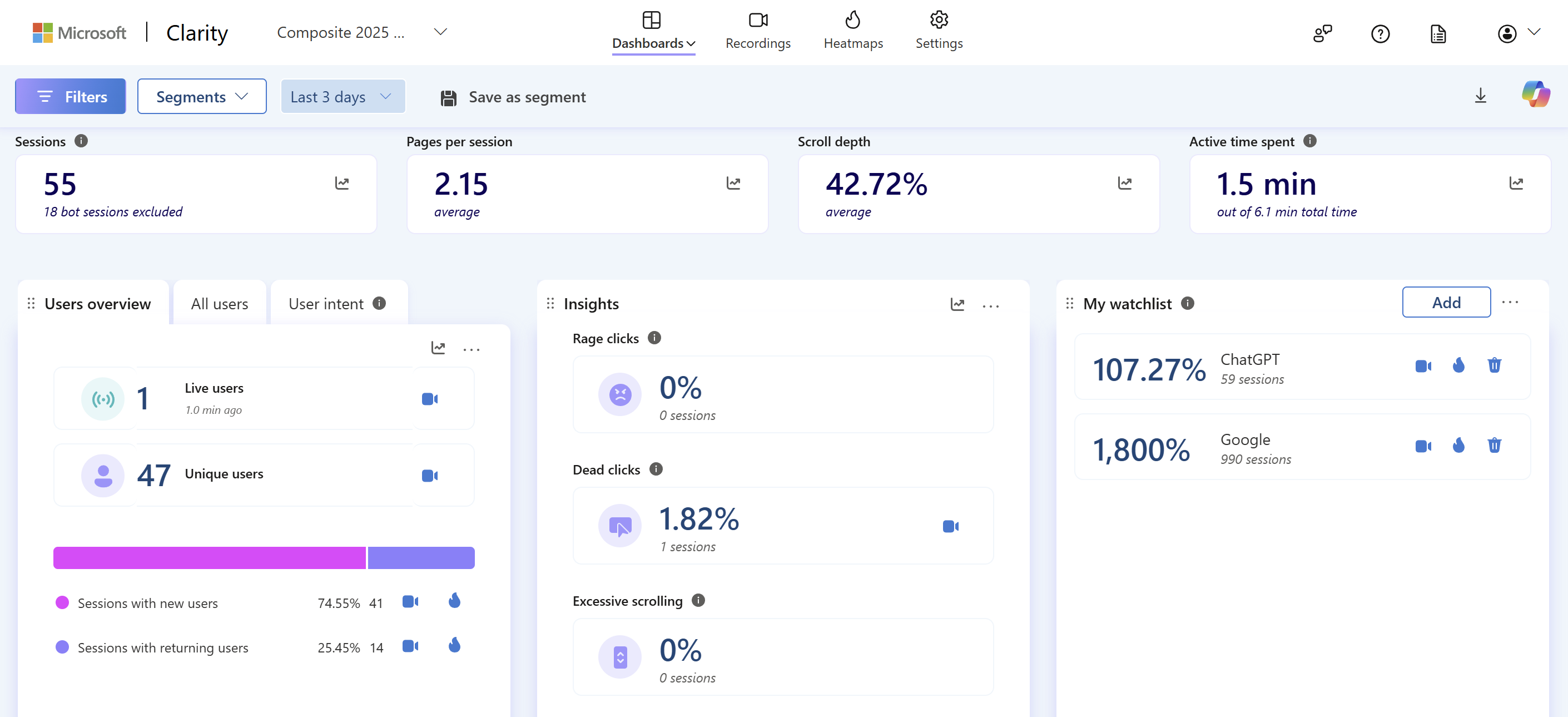Image resolution: width=1568 pixels, height=717 pixels.
Task: Open Insights card more options menu
Action: coord(990,305)
